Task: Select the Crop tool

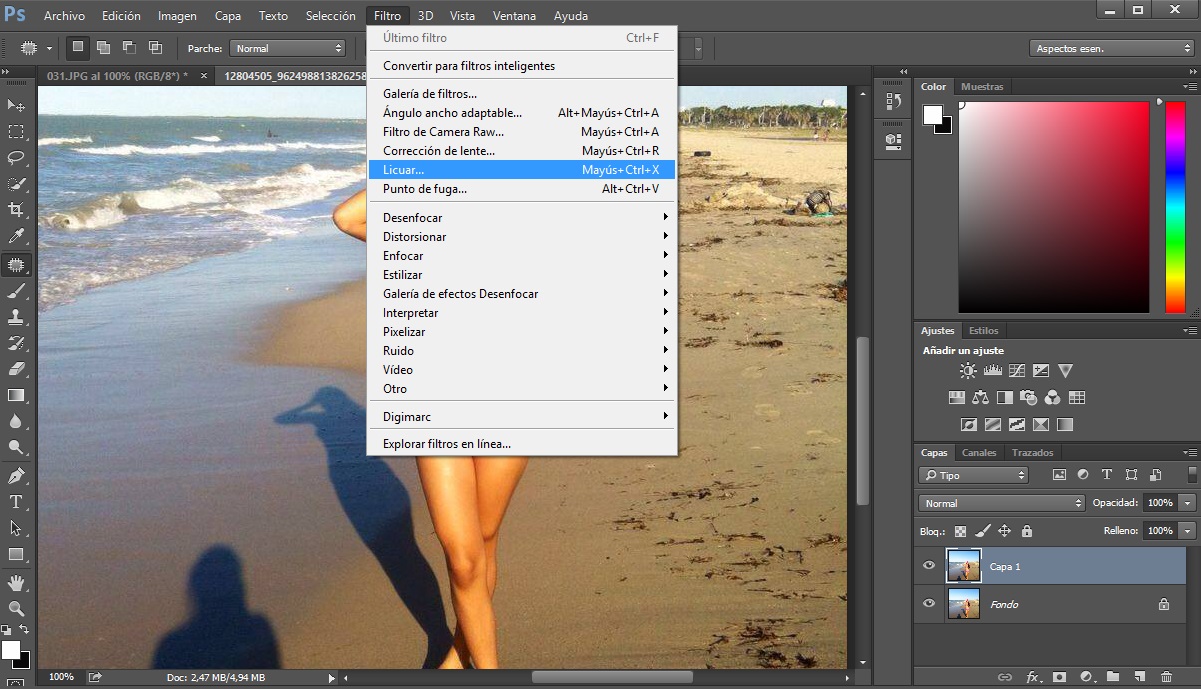Action: tap(16, 210)
